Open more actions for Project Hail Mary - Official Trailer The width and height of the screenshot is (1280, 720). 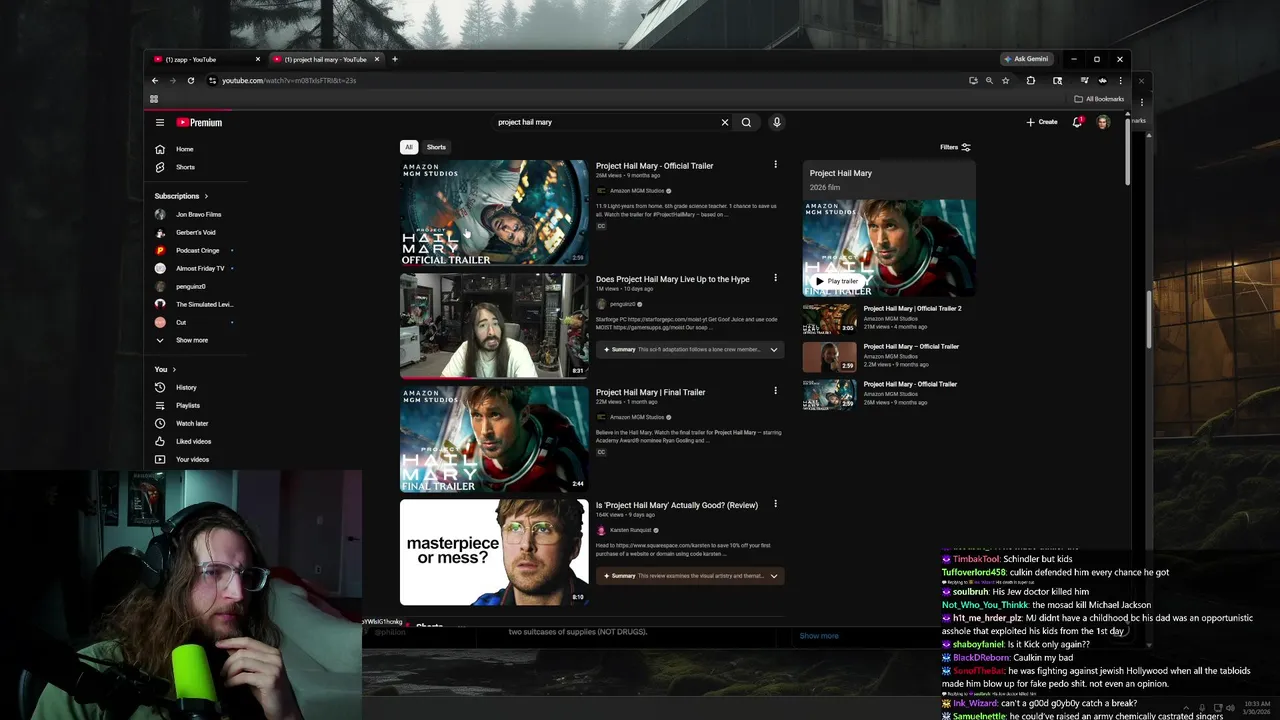point(775,165)
